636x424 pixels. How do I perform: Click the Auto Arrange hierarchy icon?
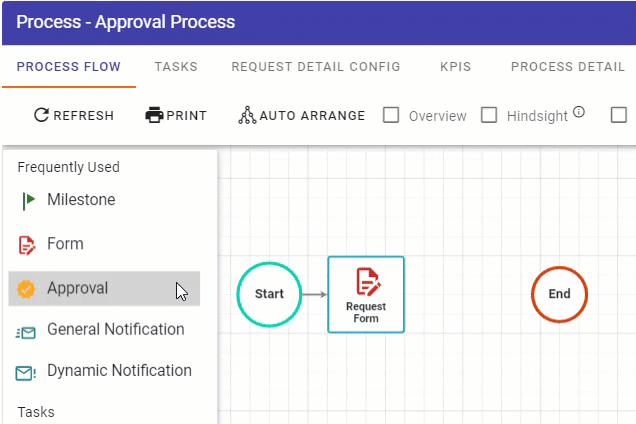click(247, 115)
